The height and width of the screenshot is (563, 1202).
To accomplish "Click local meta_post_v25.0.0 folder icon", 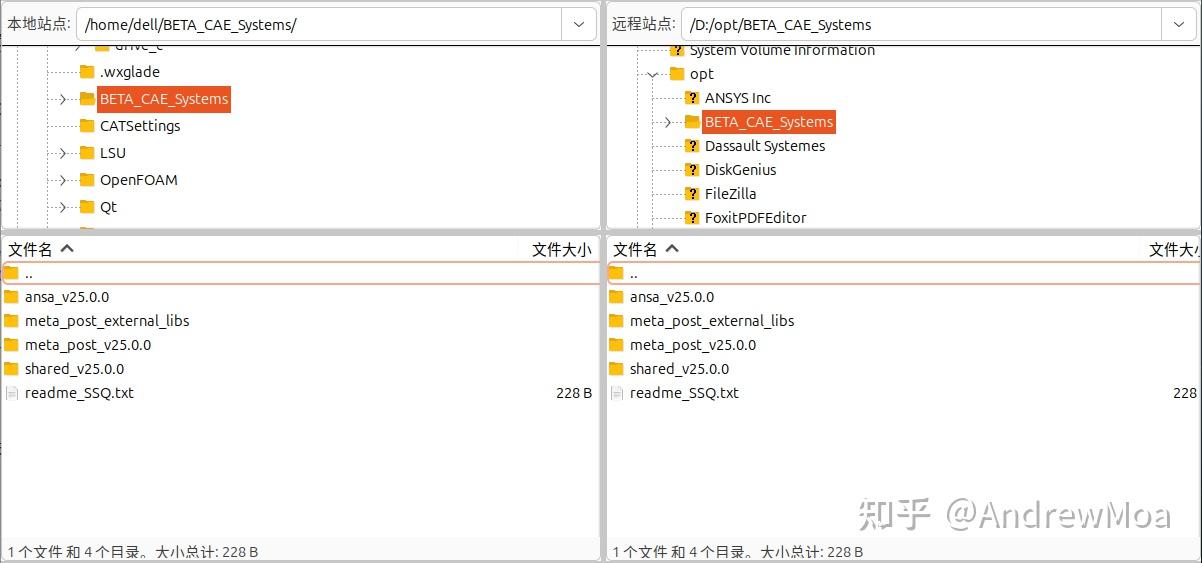I will coord(11,345).
